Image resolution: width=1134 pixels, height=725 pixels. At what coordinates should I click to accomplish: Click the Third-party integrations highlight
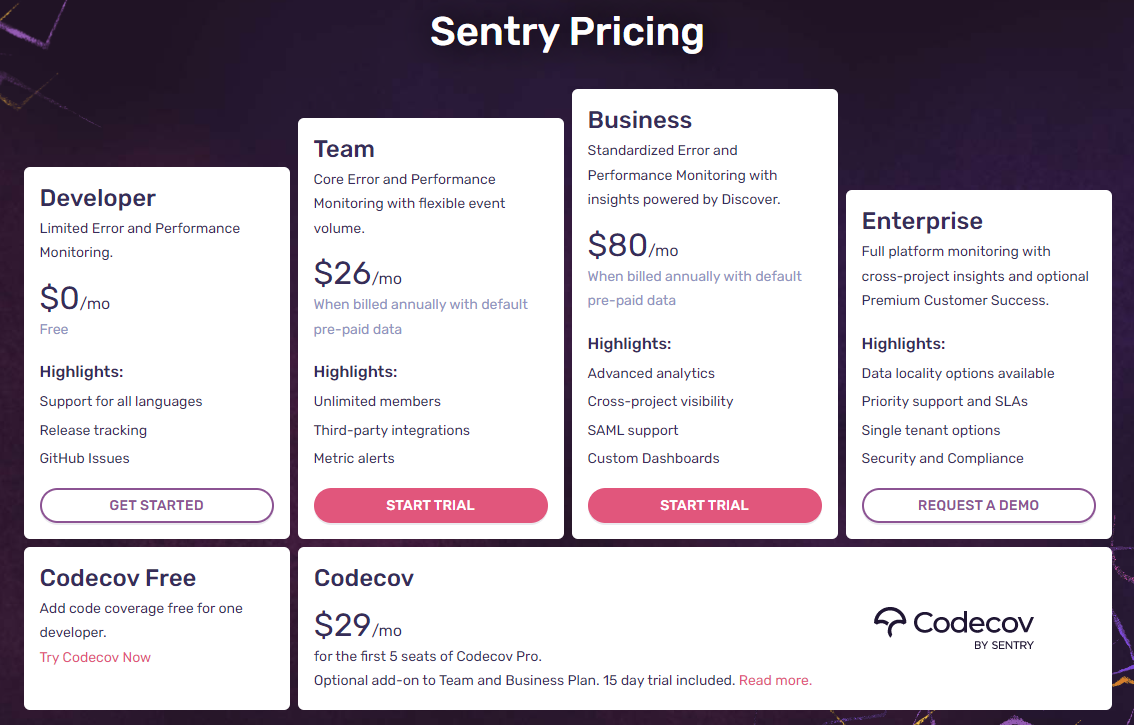392,430
